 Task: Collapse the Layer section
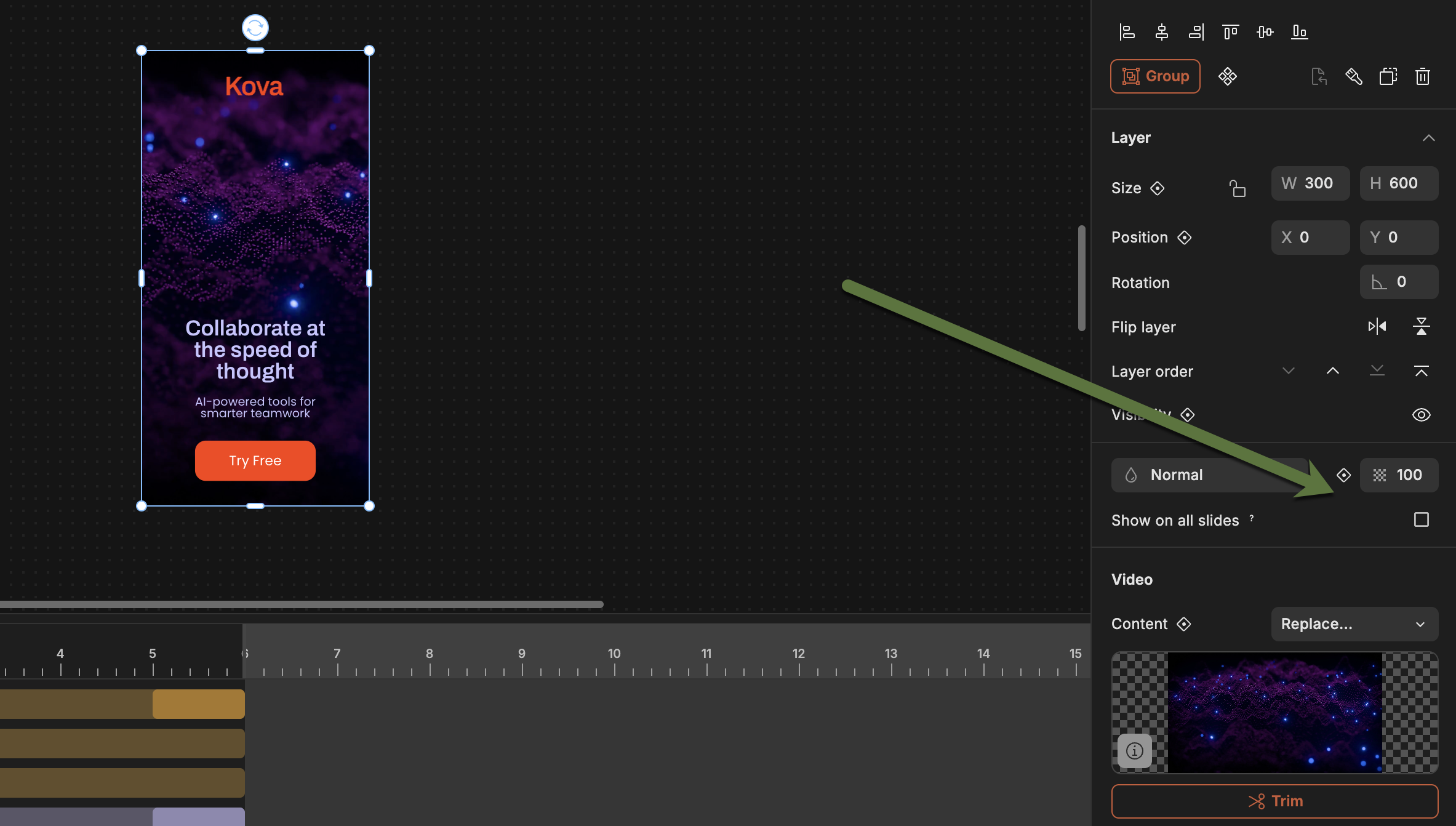coord(1428,138)
